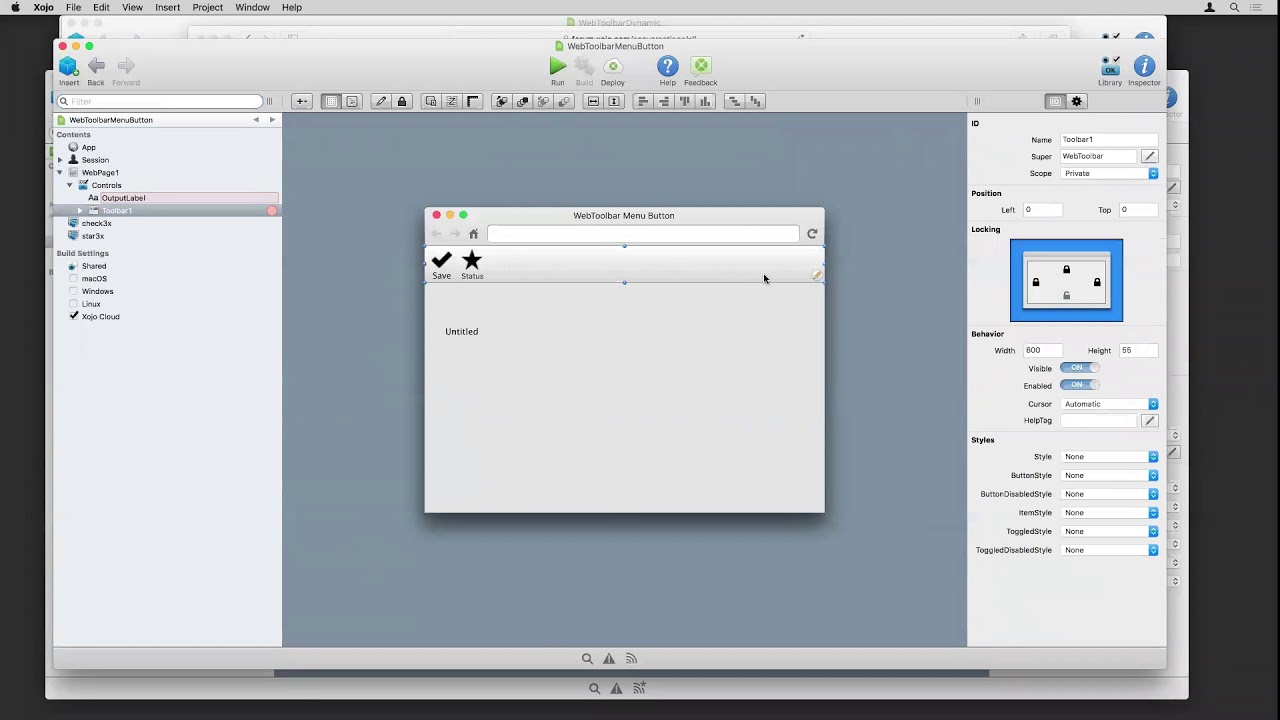Click the Filter search field in navigator

tap(160, 101)
